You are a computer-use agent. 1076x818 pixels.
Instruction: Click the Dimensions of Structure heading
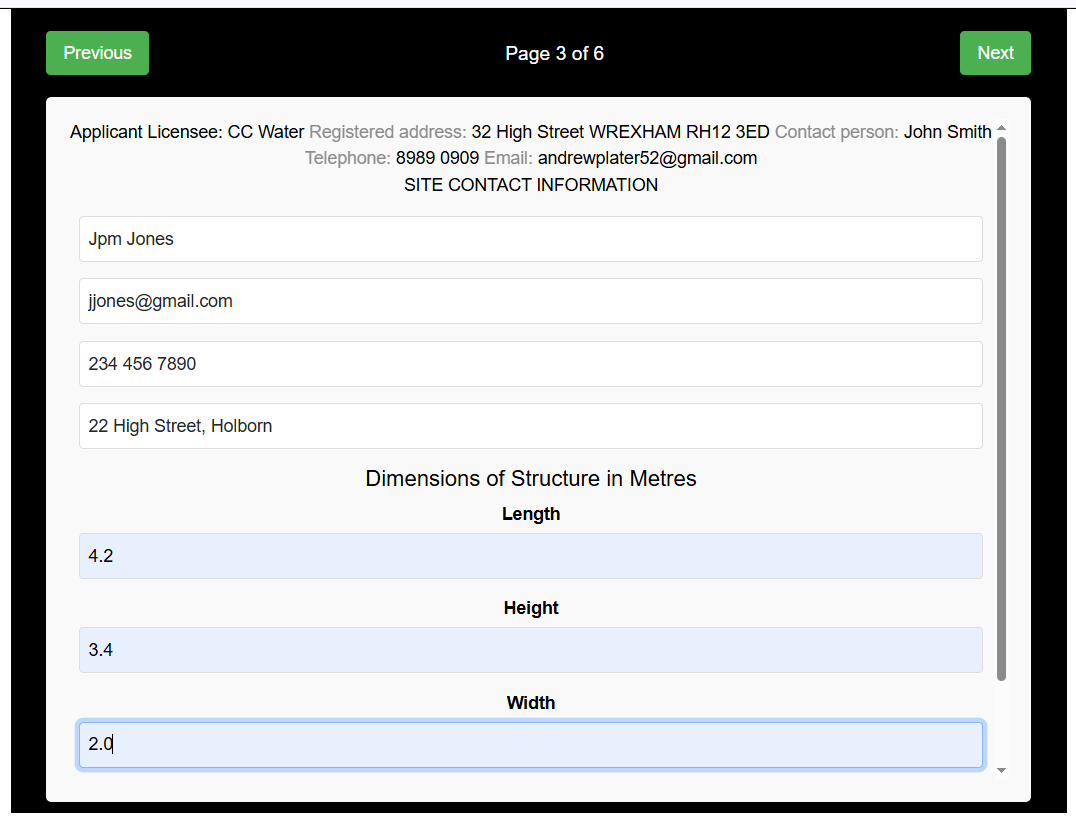pyautogui.click(x=530, y=478)
